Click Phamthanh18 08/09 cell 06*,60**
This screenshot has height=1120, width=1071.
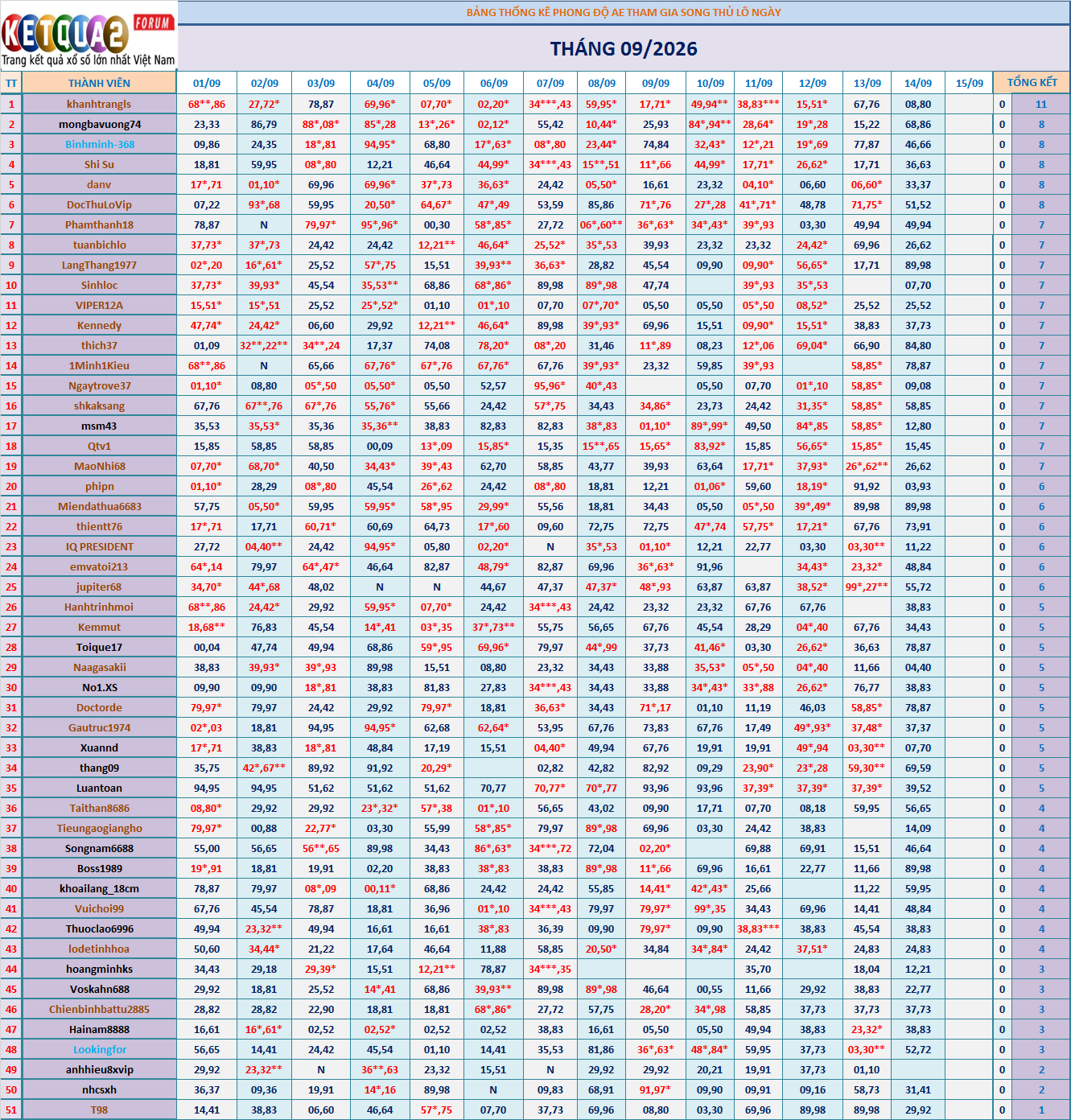coord(601,224)
